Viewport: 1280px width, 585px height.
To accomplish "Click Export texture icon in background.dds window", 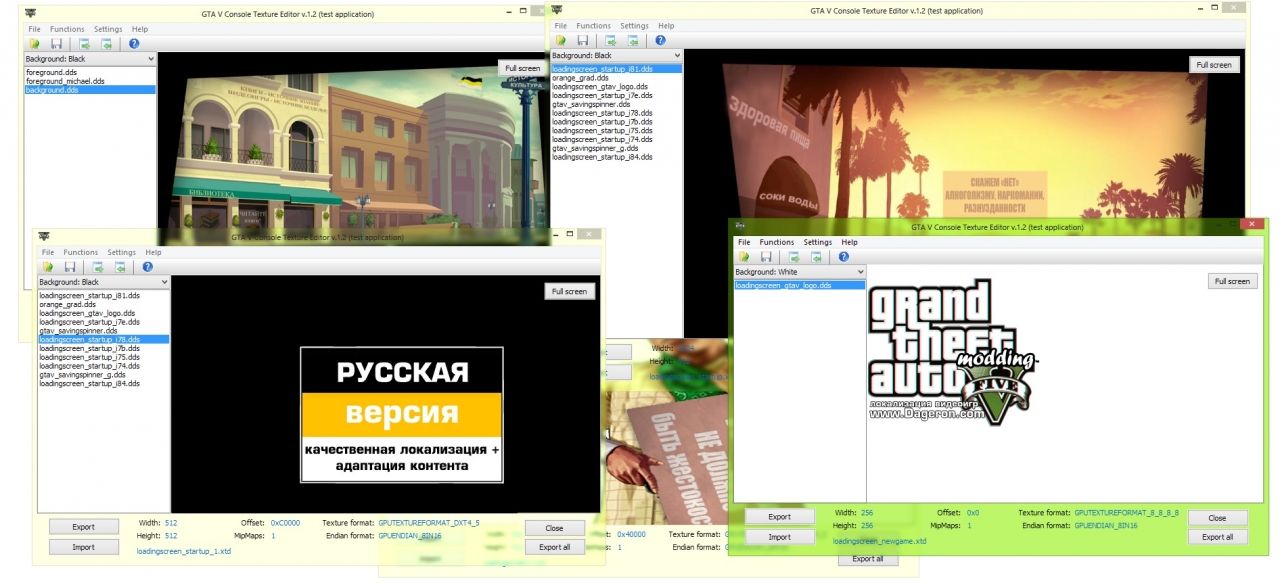I will 84,44.
